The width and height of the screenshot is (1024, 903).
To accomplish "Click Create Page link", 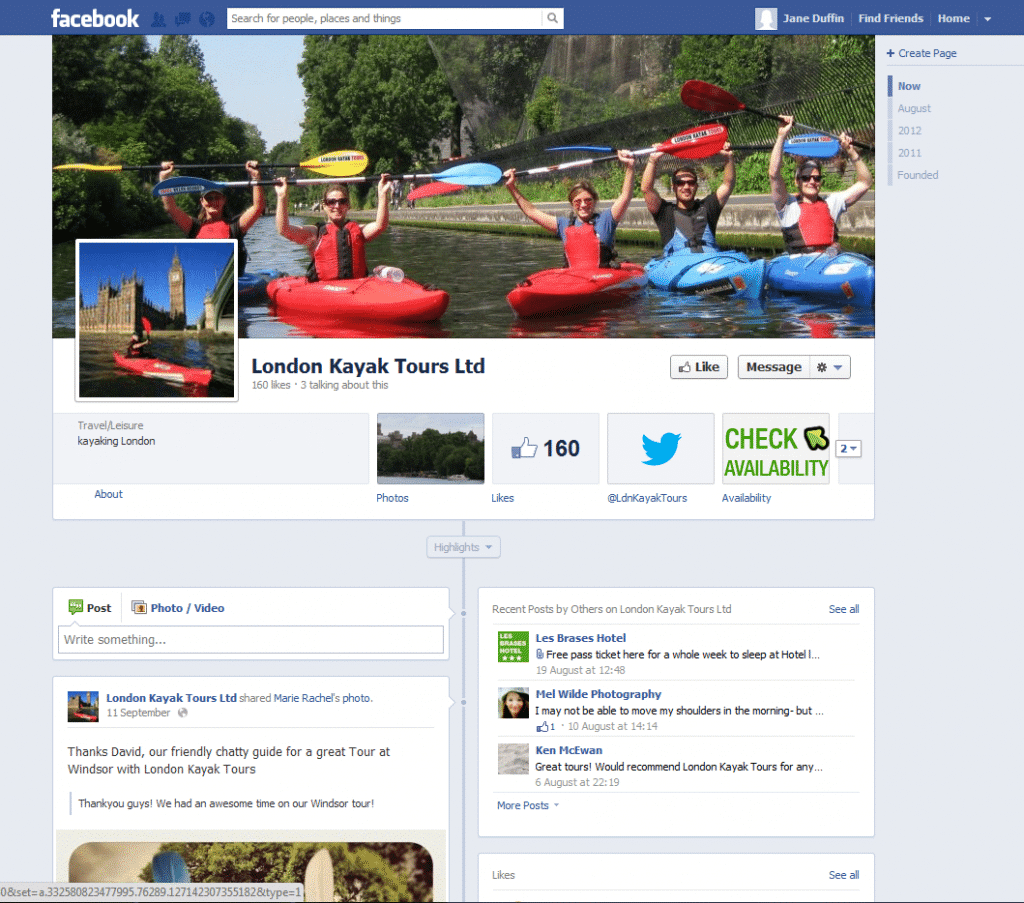I will (921, 53).
